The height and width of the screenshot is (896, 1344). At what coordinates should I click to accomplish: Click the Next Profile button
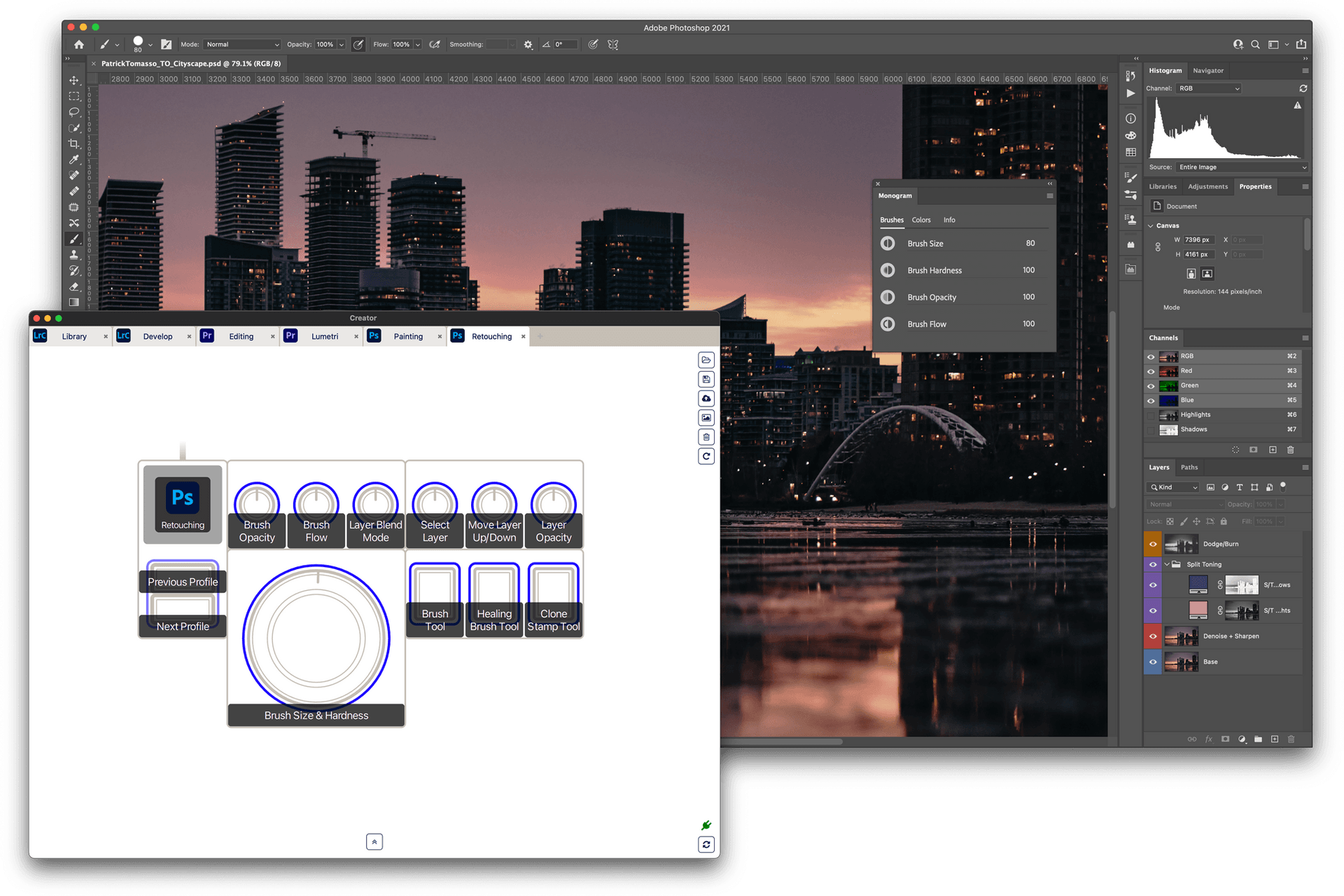pos(182,626)
